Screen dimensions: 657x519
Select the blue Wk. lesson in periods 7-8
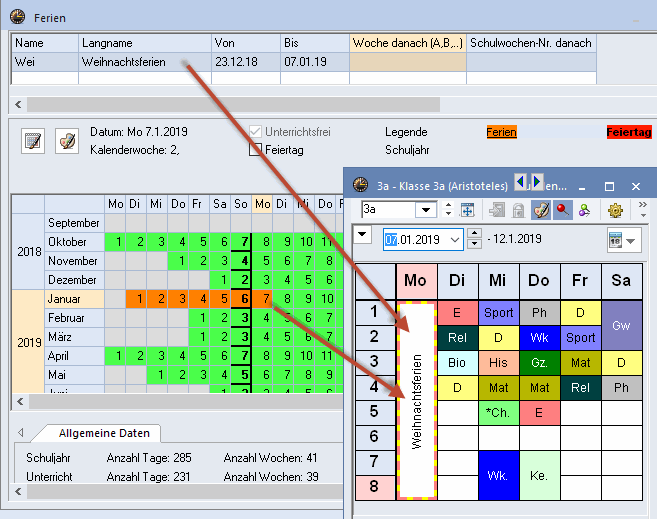498,475
